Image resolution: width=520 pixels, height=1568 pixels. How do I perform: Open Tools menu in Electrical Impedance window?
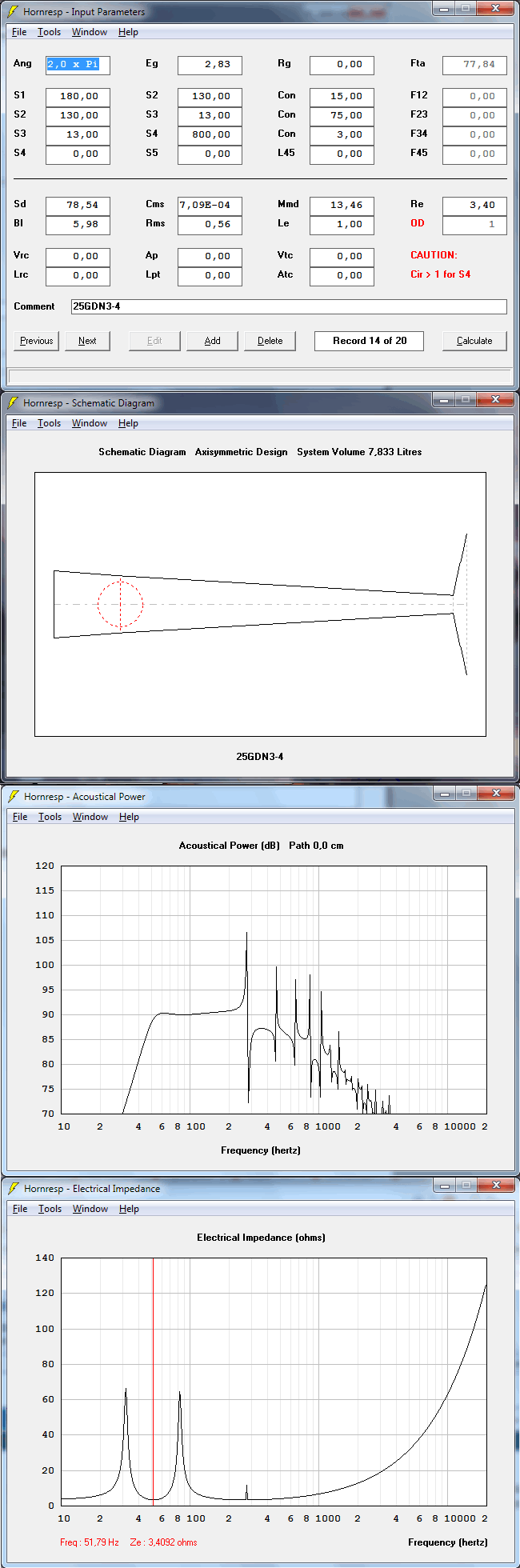coord(50,1209)
